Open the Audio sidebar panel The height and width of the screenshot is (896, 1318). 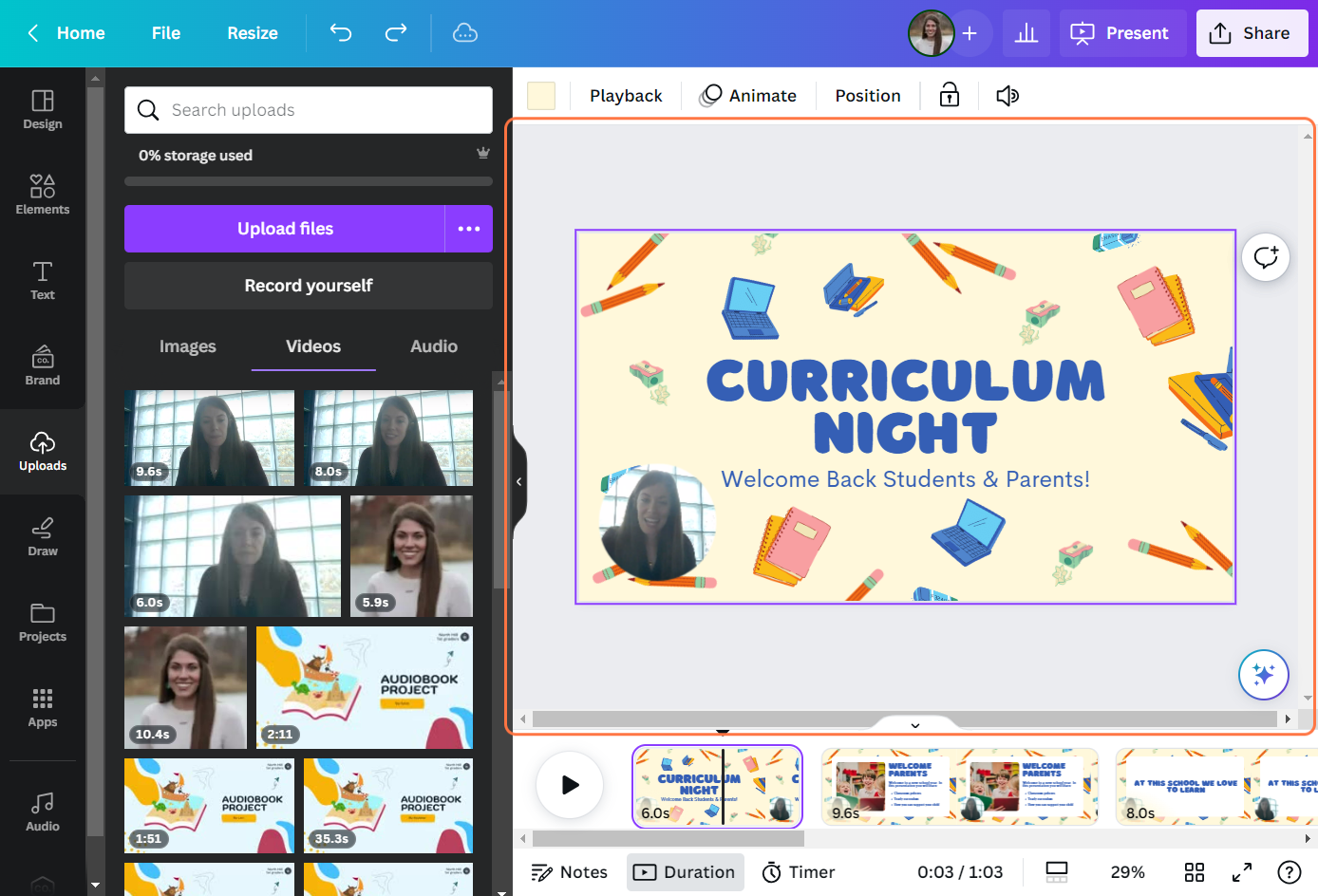click(43, 812)
